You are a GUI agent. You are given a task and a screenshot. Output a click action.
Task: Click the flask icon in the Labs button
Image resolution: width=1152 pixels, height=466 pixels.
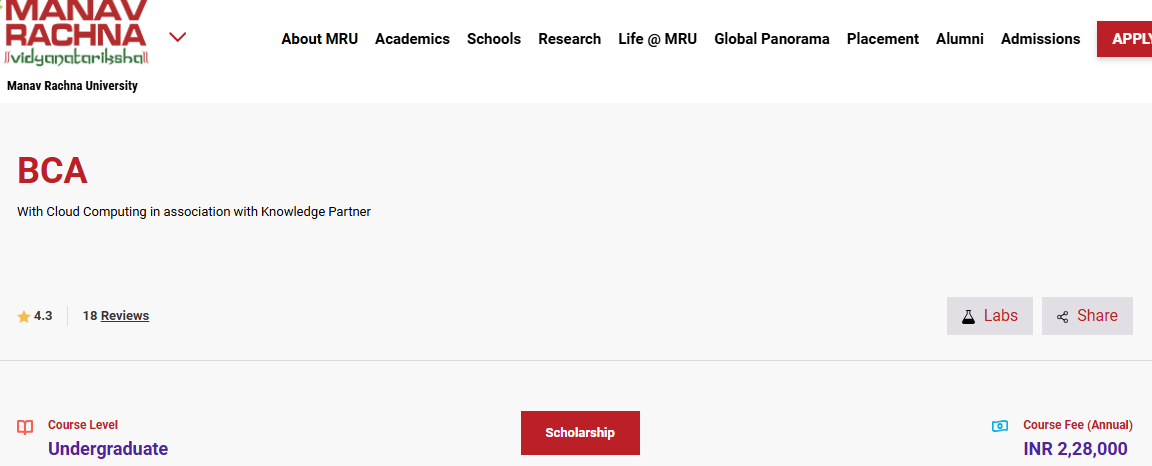pos(968,317)
